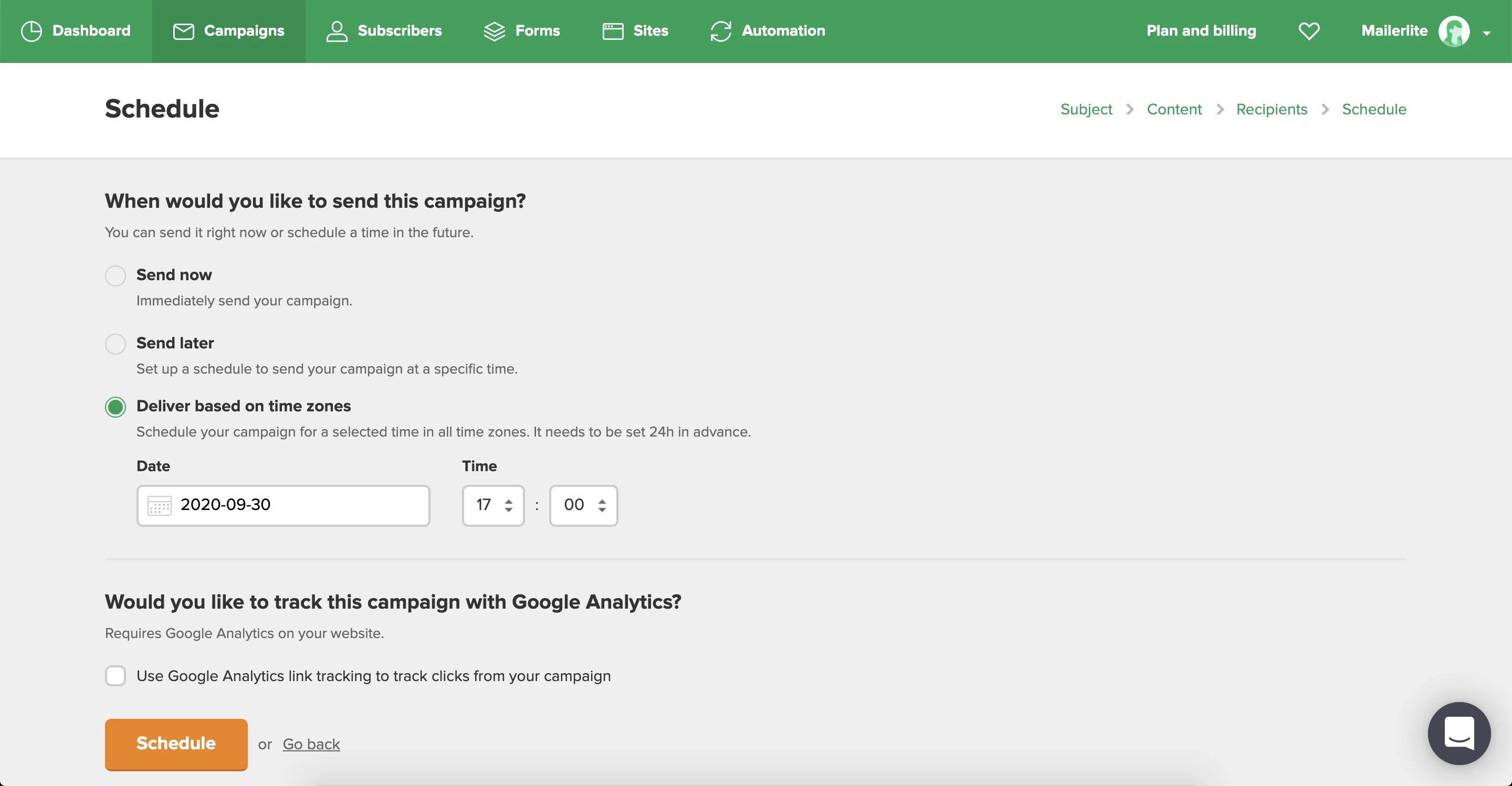Click the Forms layers icon
Image resolution: width=1512 pixels, height=786 pixels.
point(494,31)
